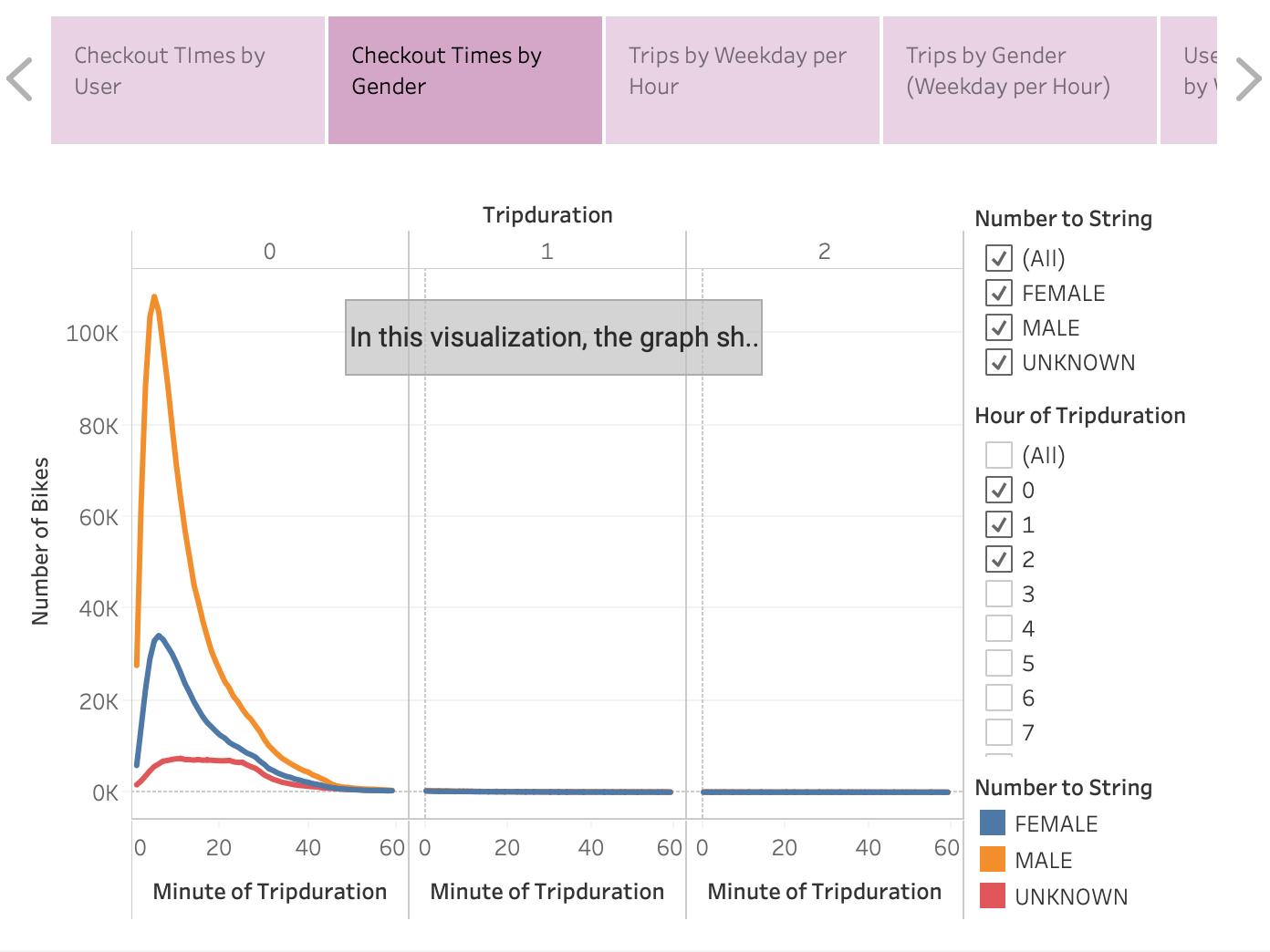The height and width of the screenshot is (952, 1270).
Task: Uncheck hour 0 in Hour of Tripduration
Action: coord(997,490)
